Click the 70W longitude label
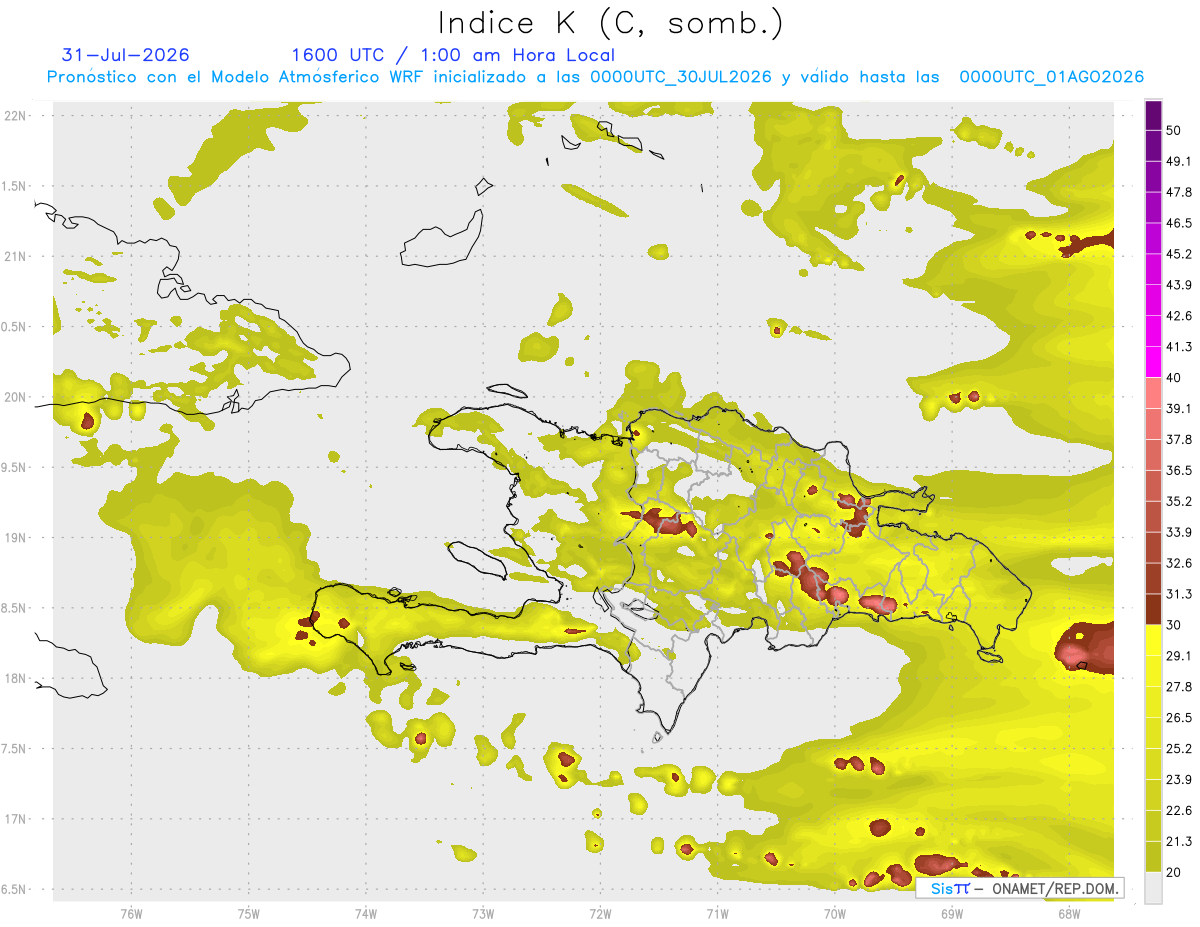 point(835,914)
